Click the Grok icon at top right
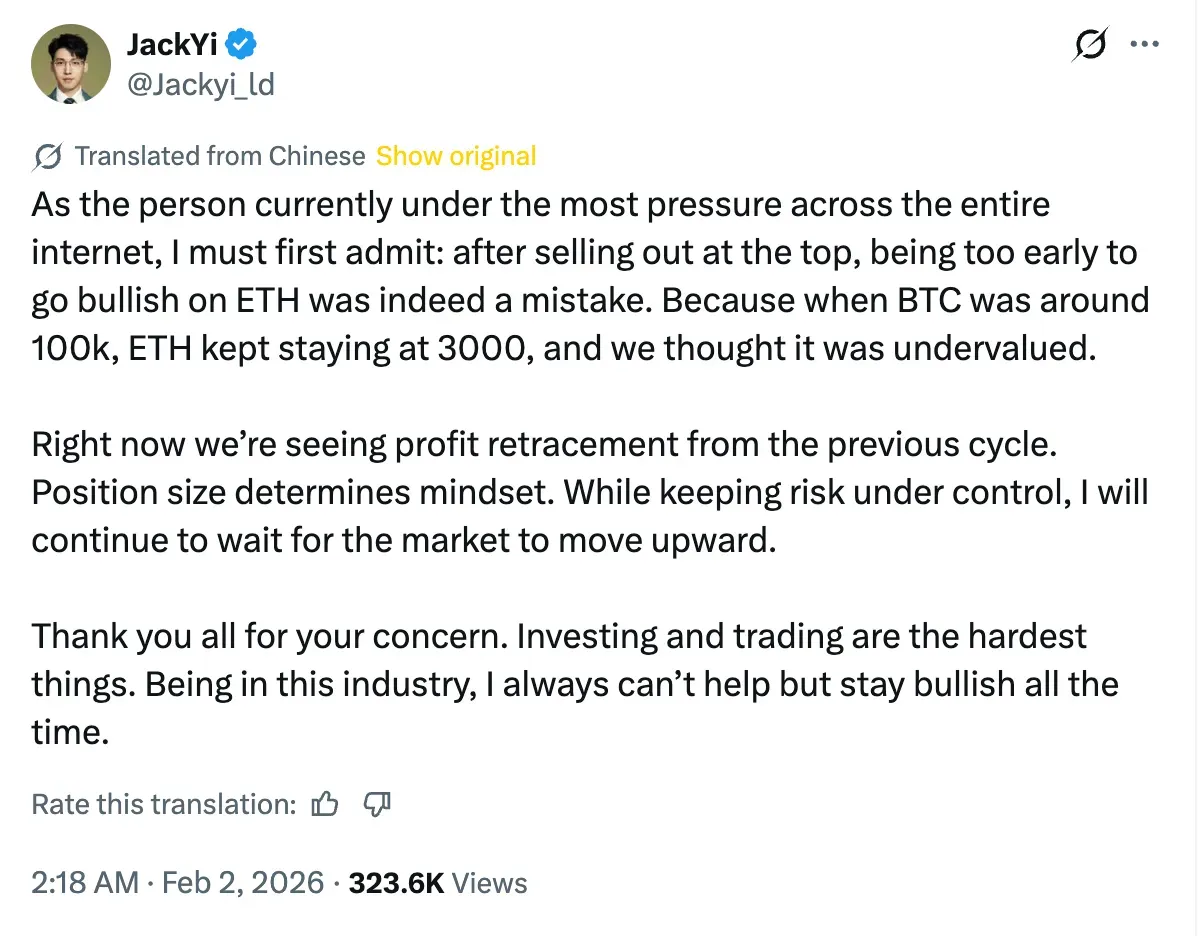This screenshot has height=936, width=1198. pos(1091,45)
